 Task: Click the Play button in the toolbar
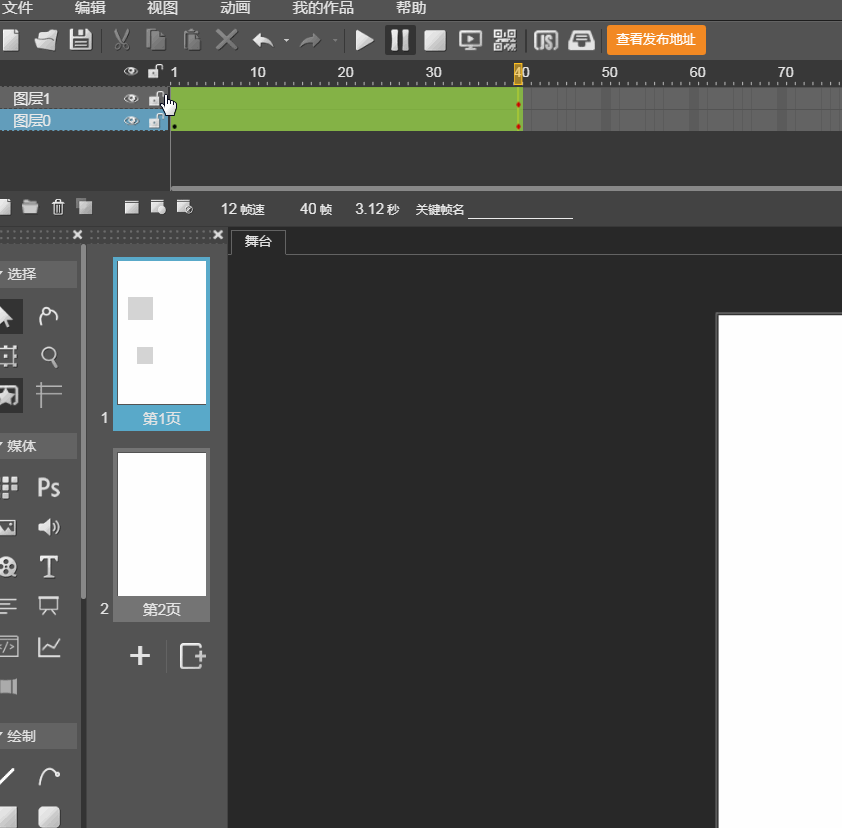click(x=365, y=40)
